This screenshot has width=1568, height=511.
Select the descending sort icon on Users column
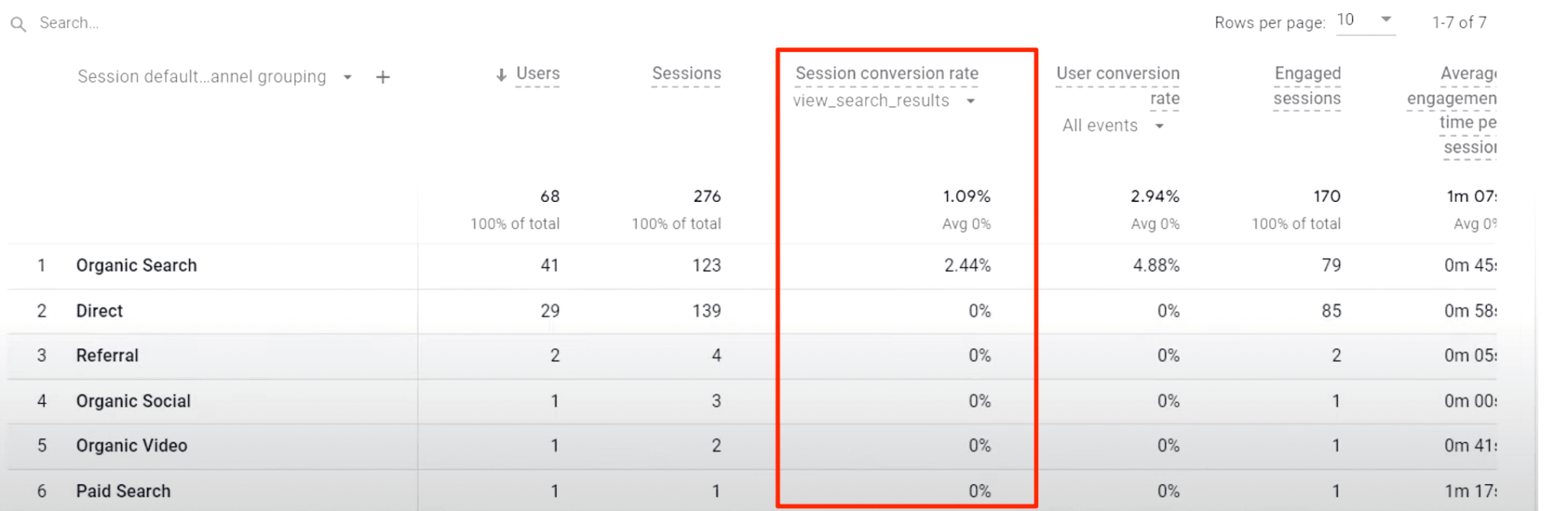[500, 74]
